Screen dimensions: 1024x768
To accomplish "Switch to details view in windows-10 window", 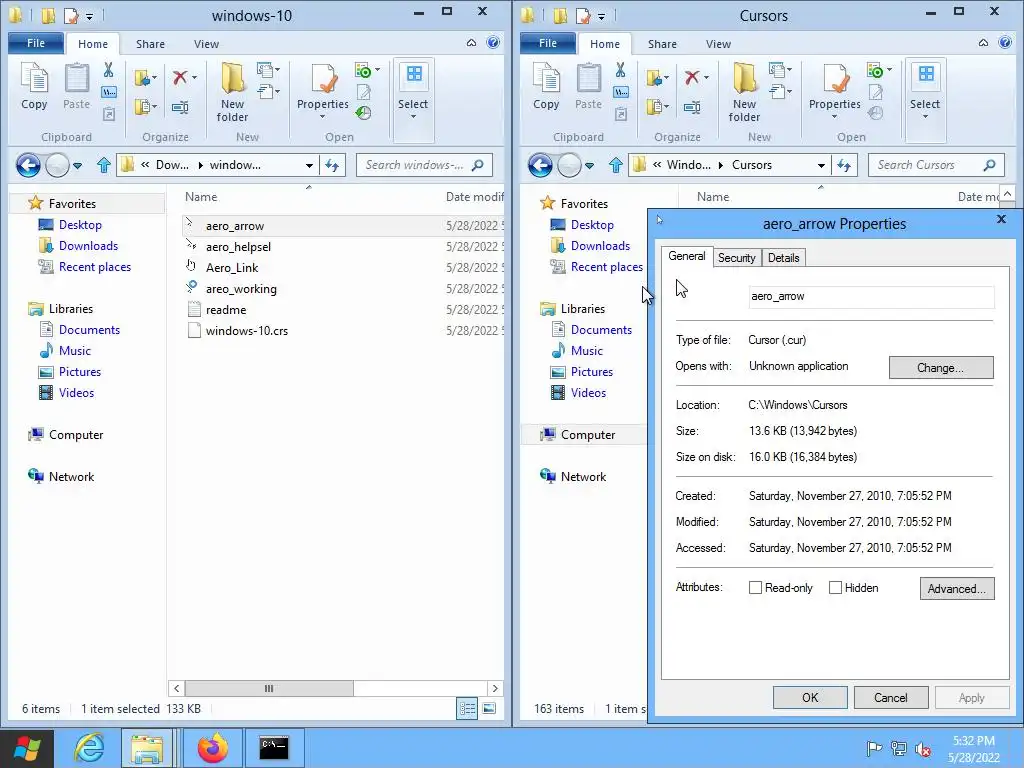I will click(467, 709).
